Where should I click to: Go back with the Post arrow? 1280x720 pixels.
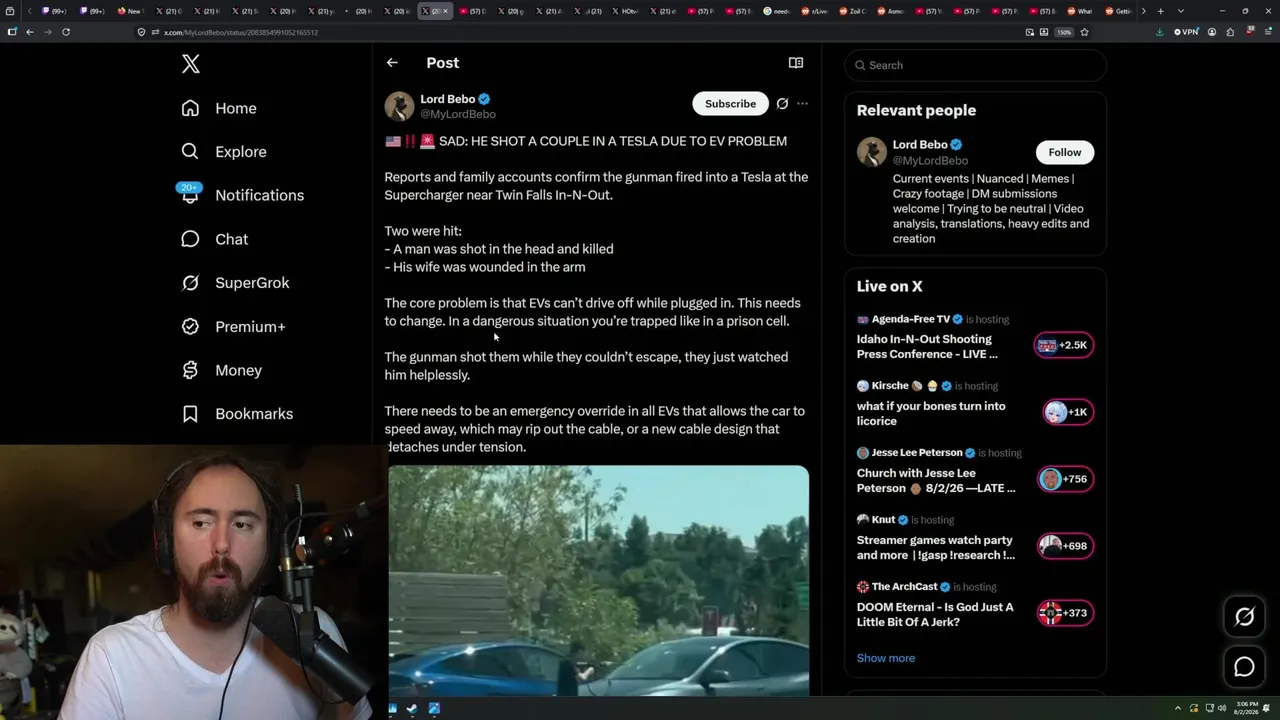pyautogui.click(x=392, y=63)
